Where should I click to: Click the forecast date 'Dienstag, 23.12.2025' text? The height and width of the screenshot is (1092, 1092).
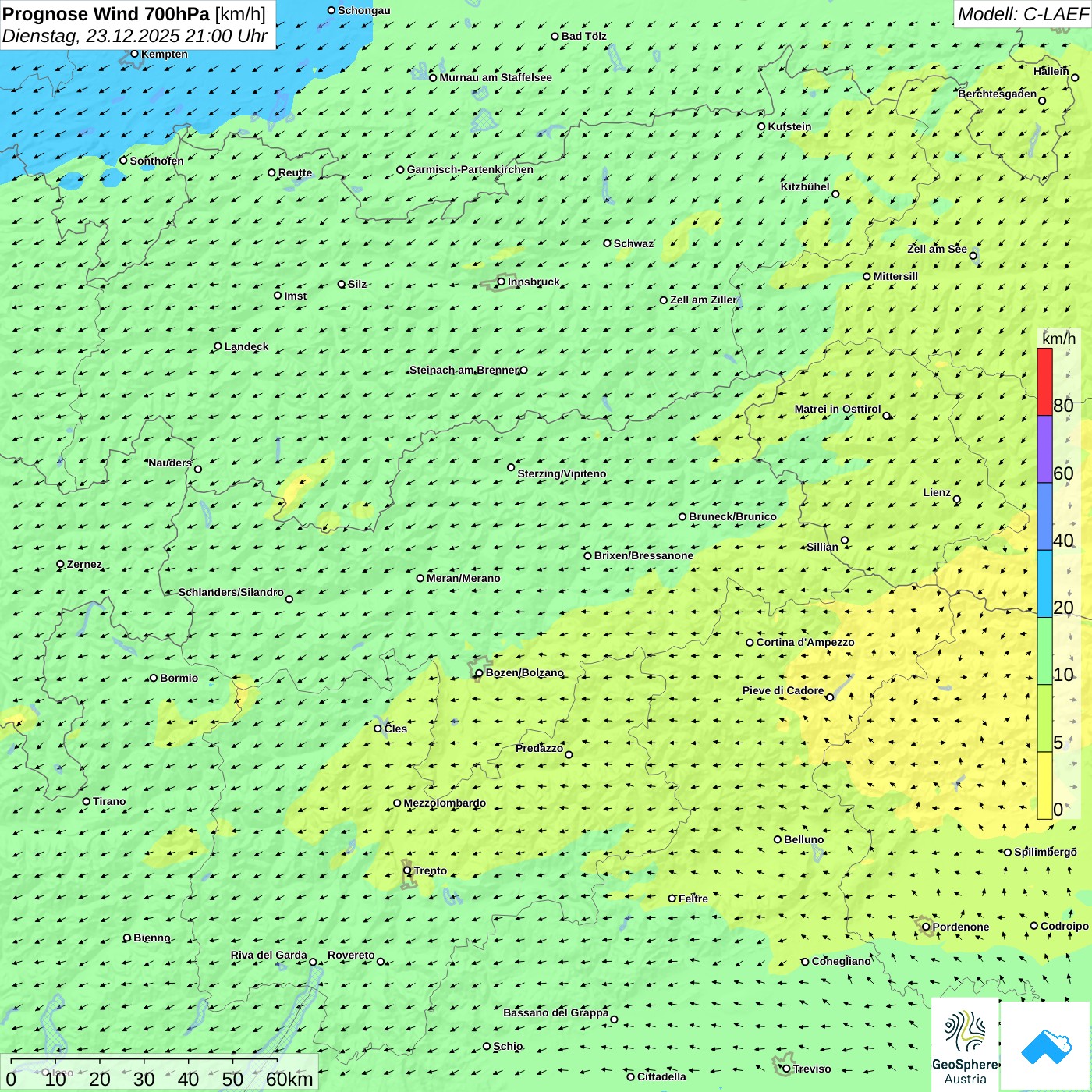[91, 36]
